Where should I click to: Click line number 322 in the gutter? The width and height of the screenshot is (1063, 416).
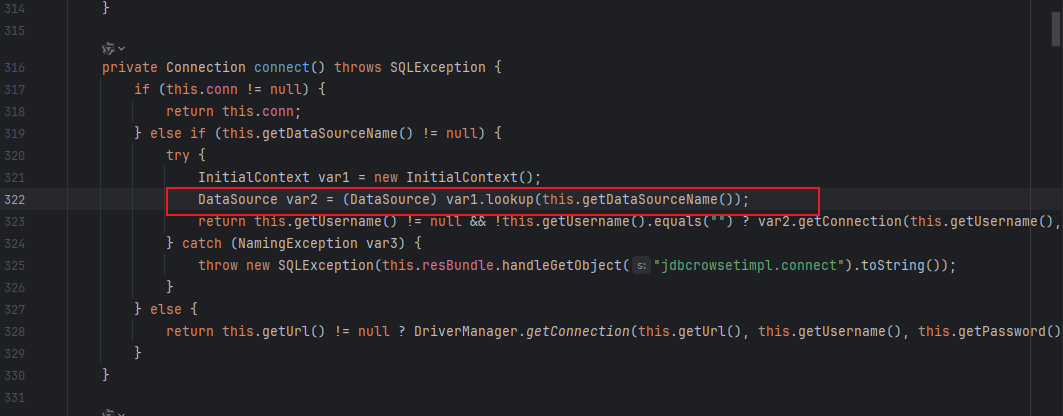[14, 199]
